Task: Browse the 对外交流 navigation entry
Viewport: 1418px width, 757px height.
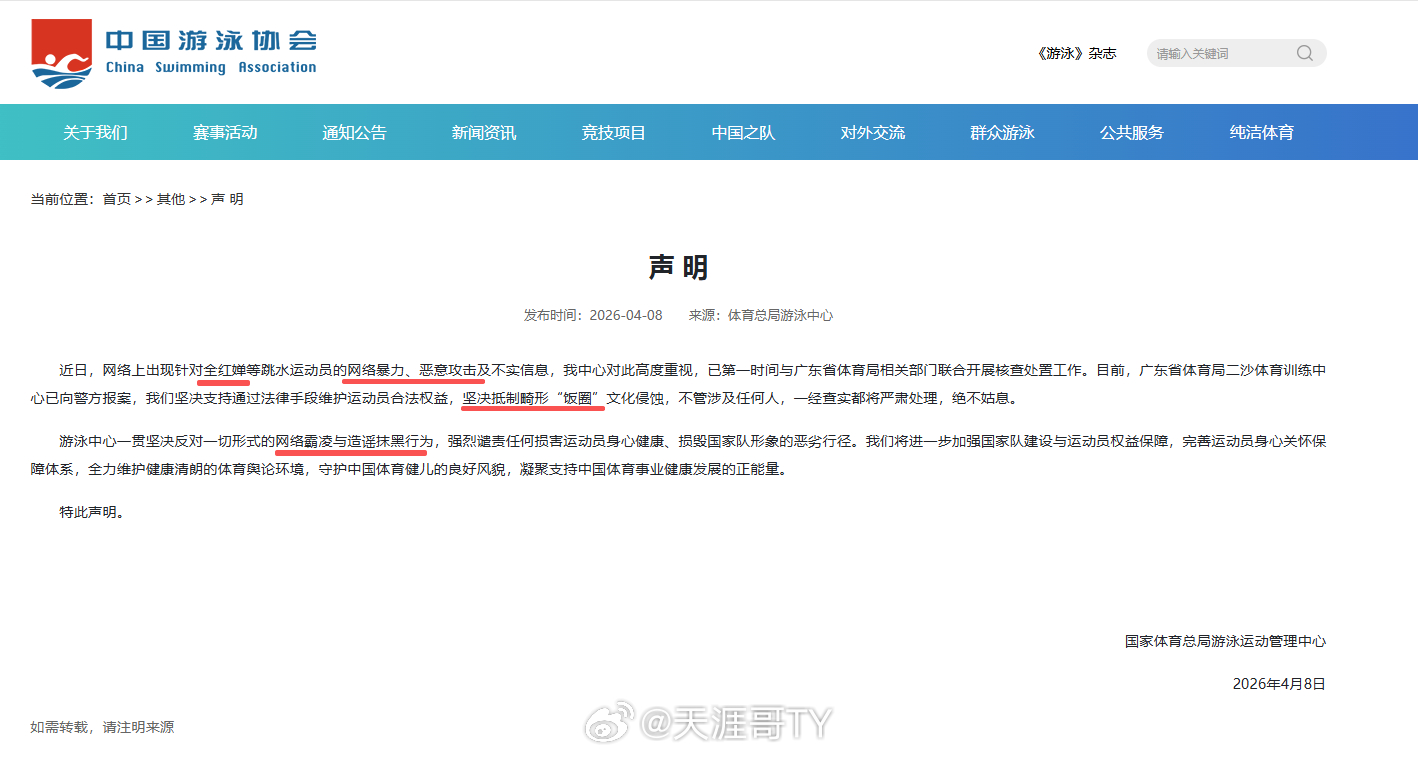Action: pos(873,131)
